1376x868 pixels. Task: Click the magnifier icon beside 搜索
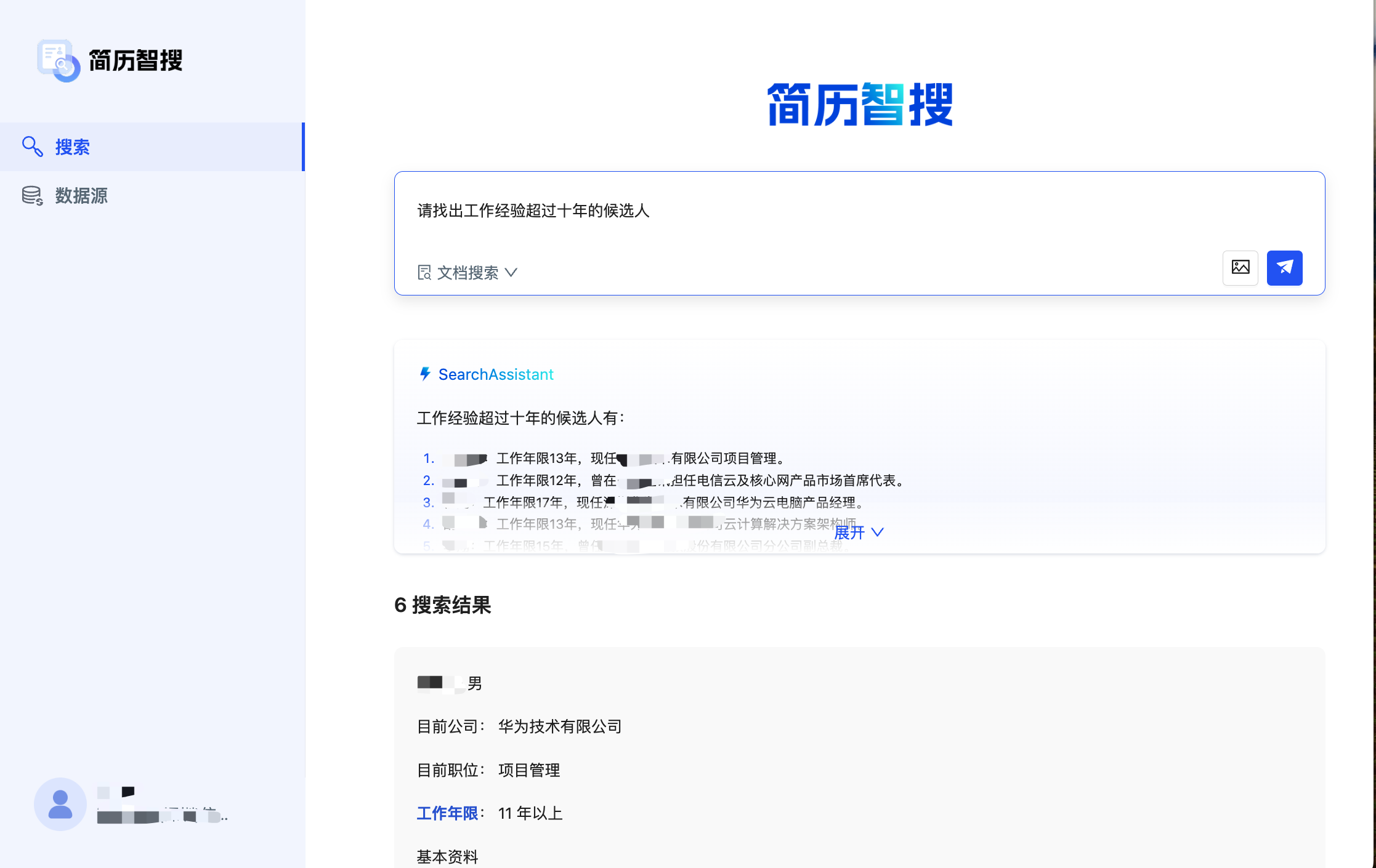pyautogui.click(x=32, y=147)
